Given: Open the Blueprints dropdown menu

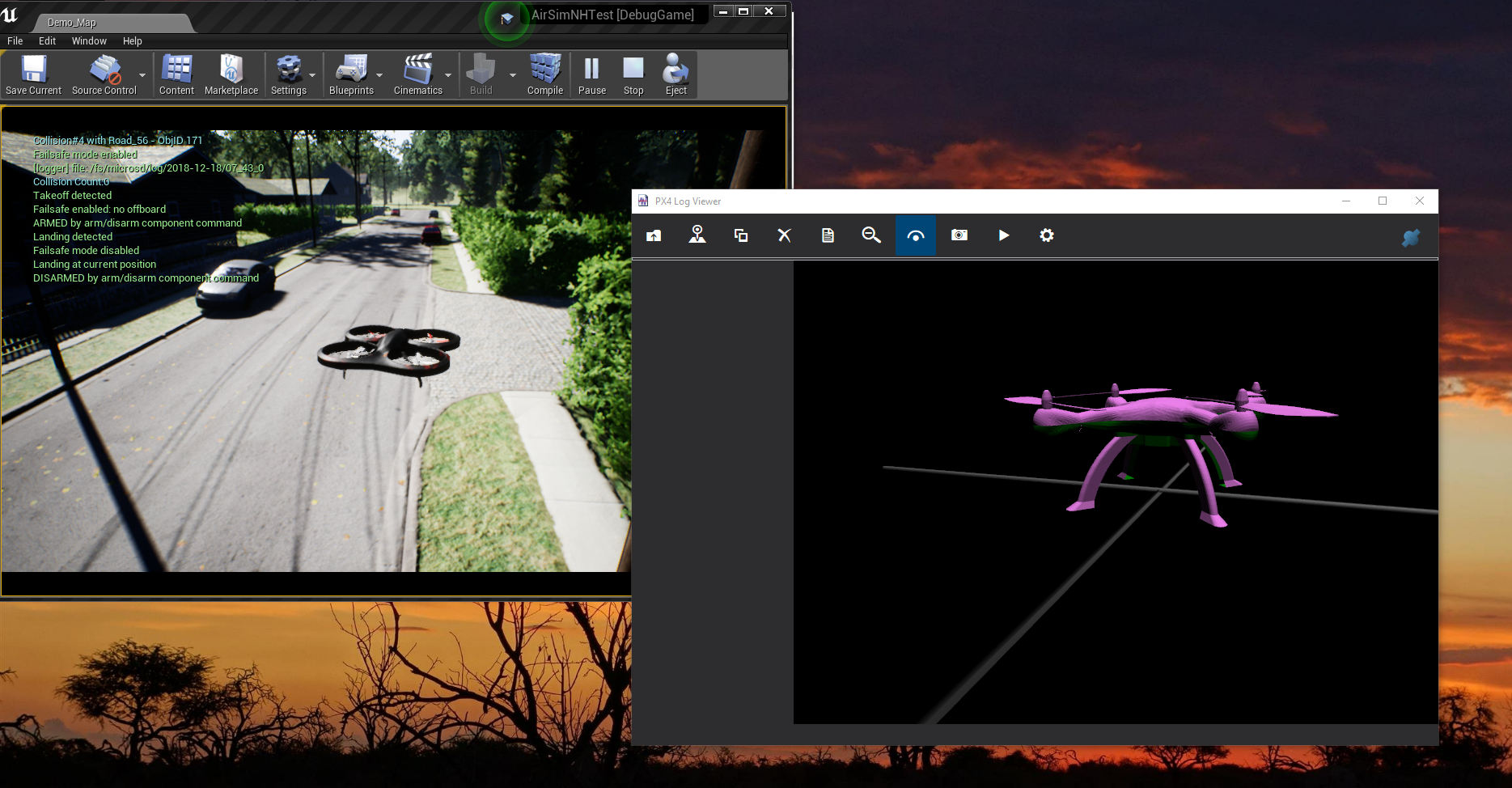Looking at the screenshot, I should pyautogui.click(x=352, y=74).
